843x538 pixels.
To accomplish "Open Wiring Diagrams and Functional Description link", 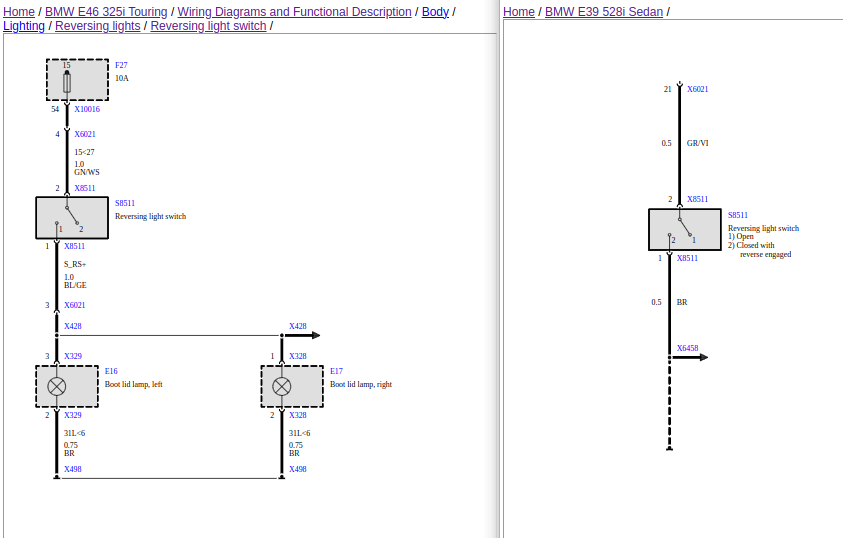I will [x=294, y=12].
